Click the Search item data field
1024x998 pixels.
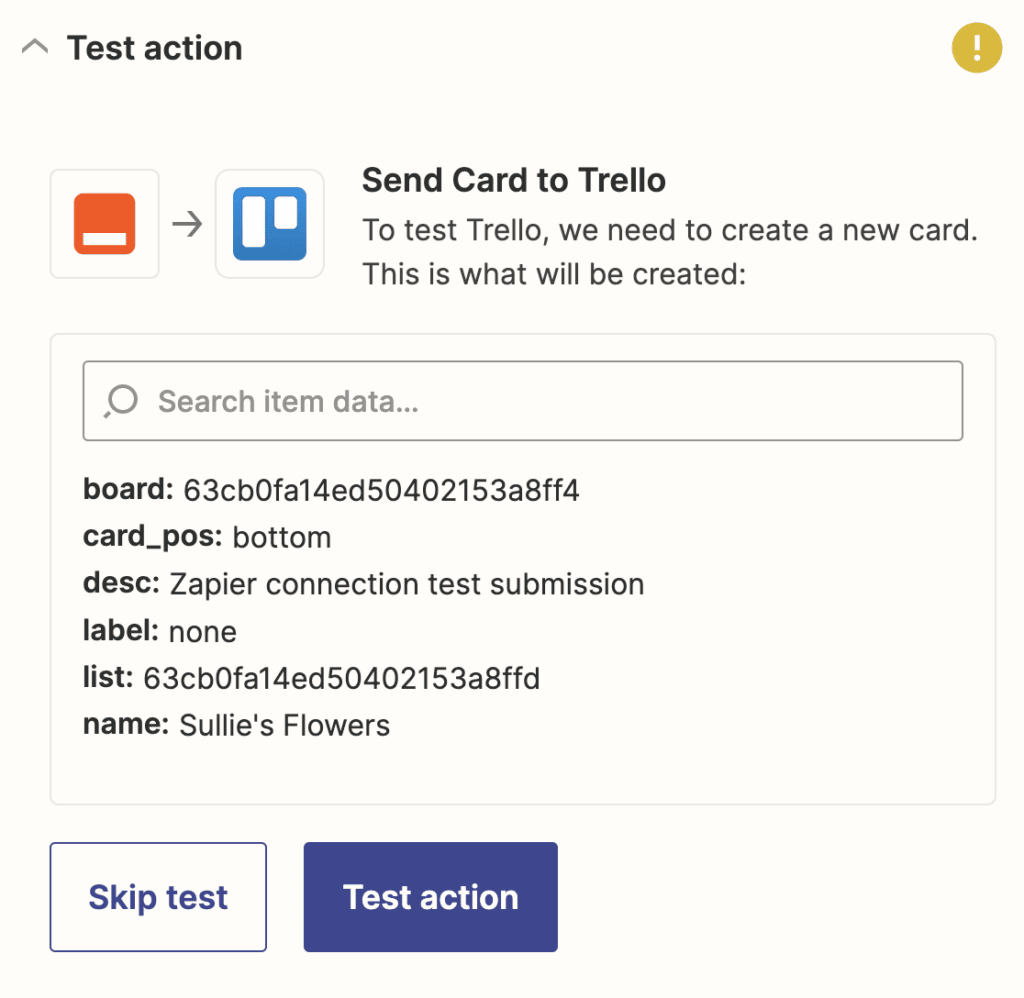pos(523,400)
